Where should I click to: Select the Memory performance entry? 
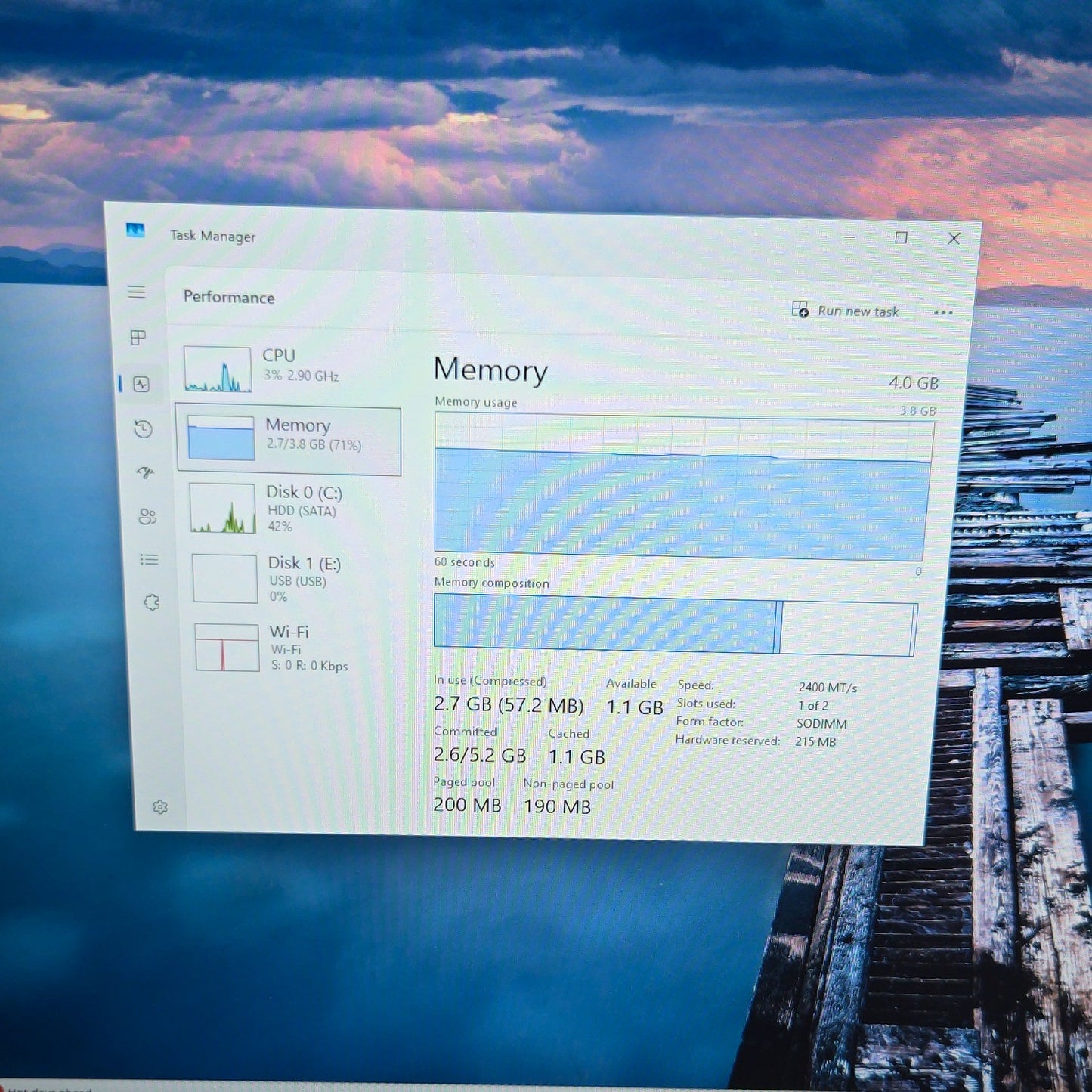tap(288, 438)
